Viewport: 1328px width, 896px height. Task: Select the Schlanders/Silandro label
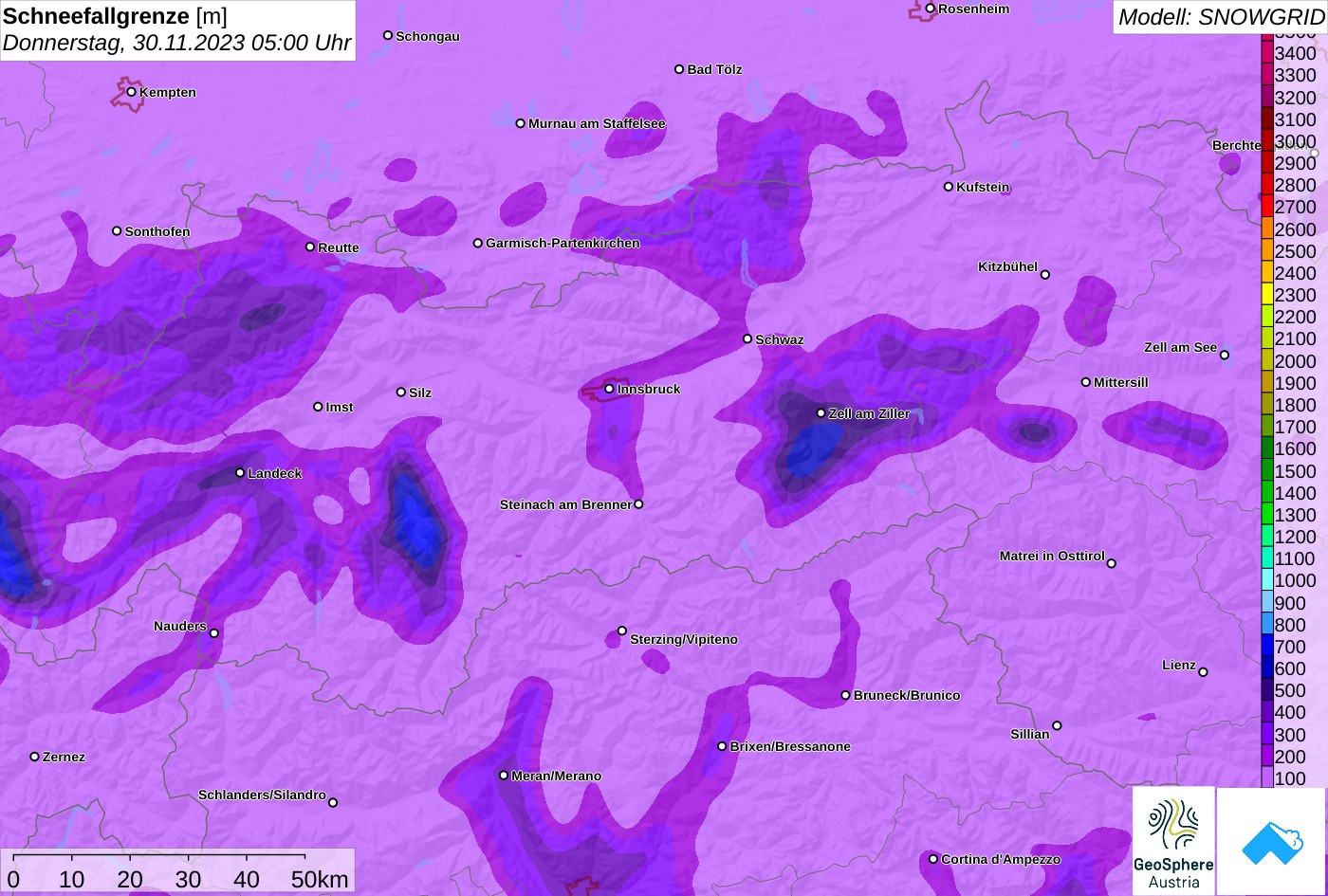262,795
